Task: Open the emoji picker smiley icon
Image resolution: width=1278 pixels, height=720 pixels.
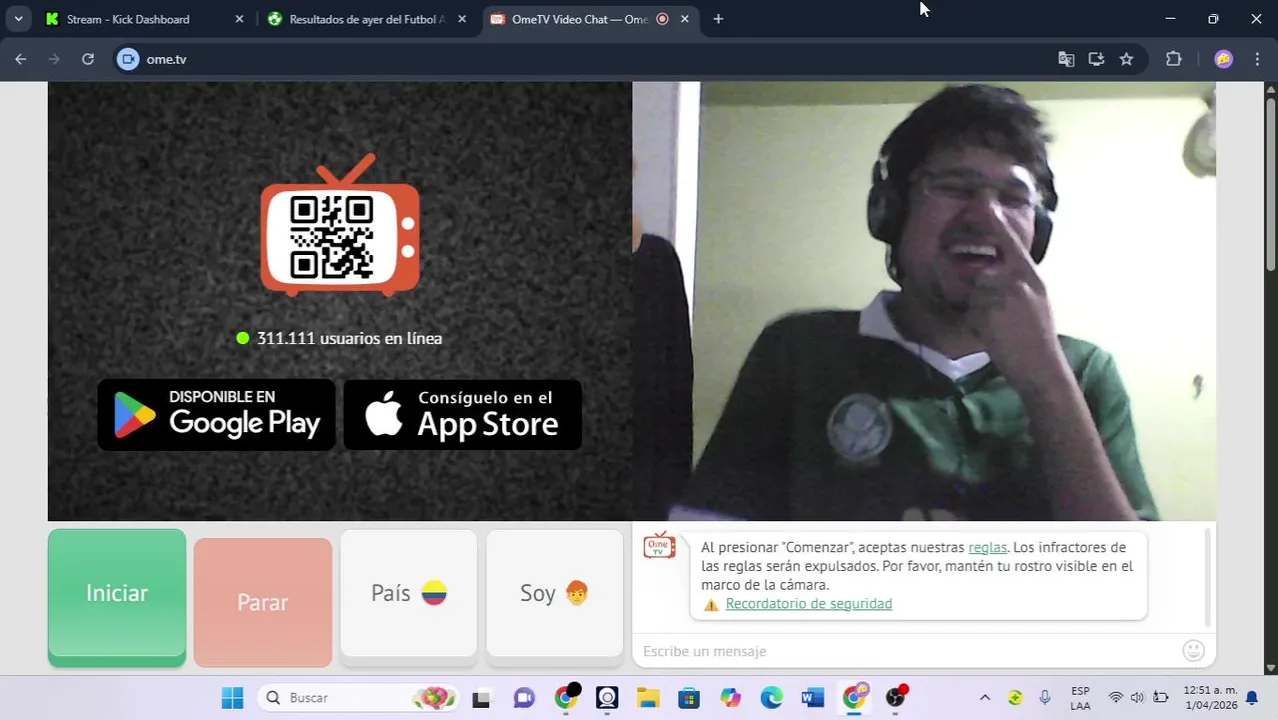Action: pyautogui.click(x=1193, y=651)
